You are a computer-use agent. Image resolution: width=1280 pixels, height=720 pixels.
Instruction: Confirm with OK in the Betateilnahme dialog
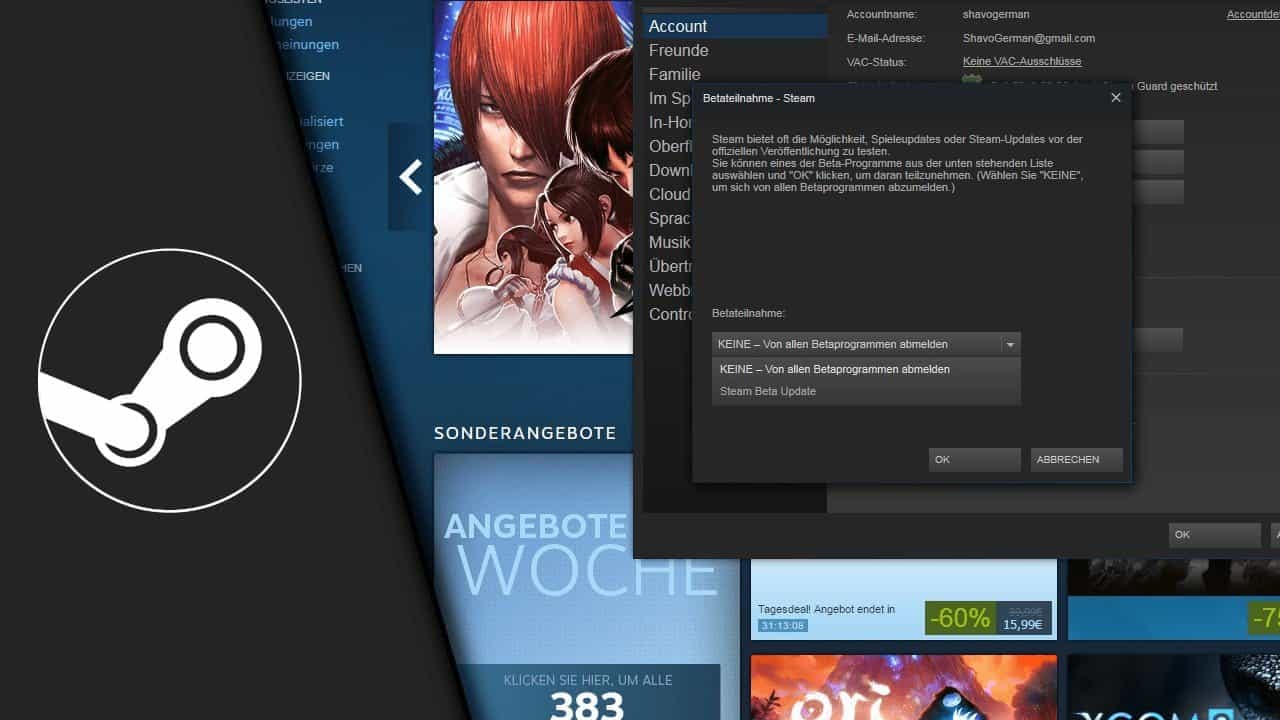975,460
